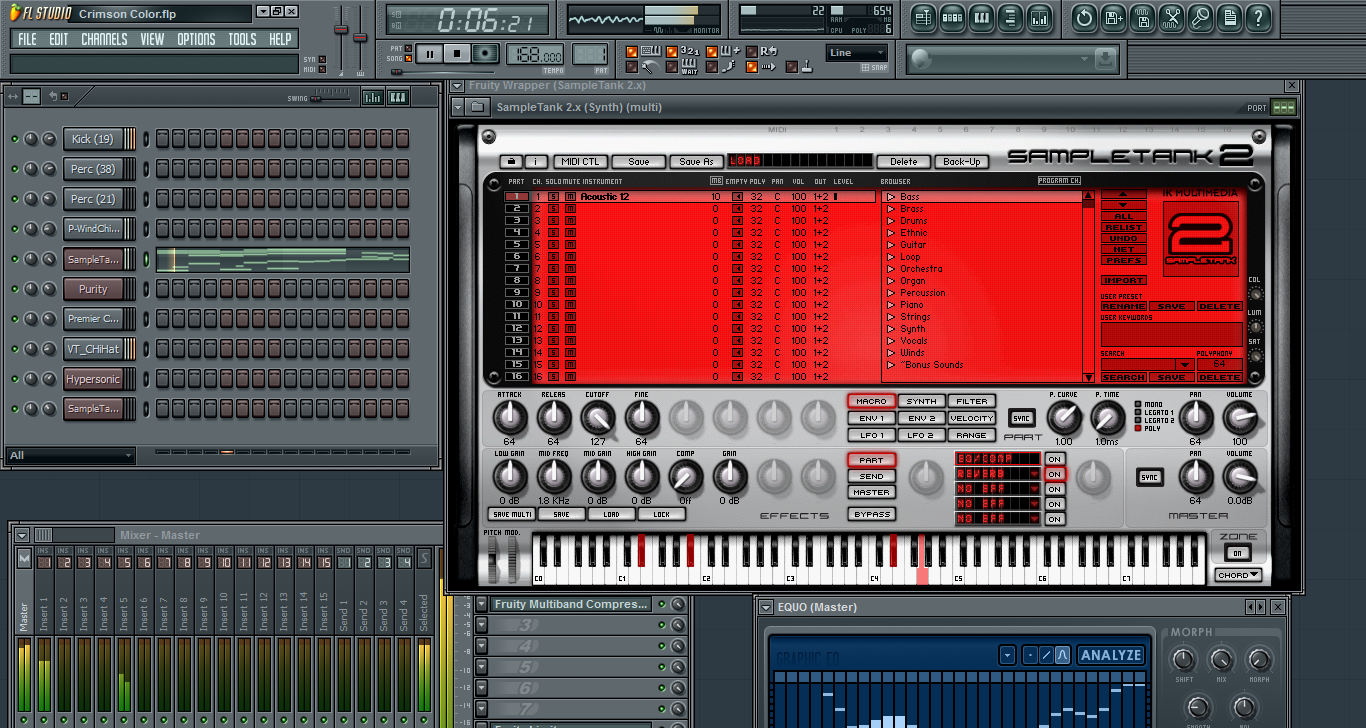This screenshot has width=1366, height=728.
Task: Click the CUTOFF knob in SampleTank
Action: coord(597,417)
